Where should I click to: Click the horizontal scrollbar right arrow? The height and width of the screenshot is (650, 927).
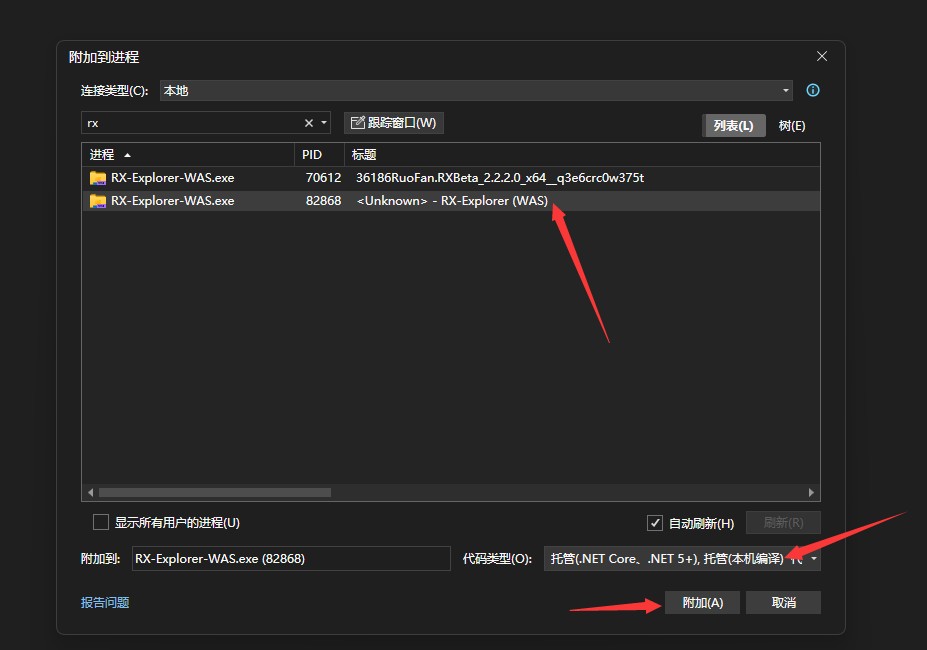coord(811,493)
